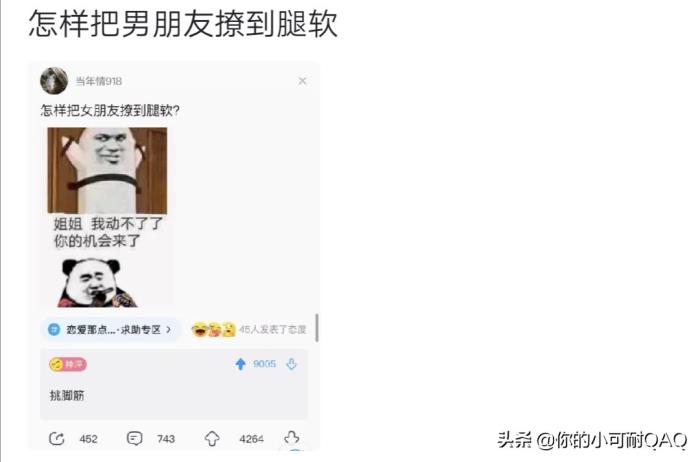The image size is (700, 462).
Task: Click the post's downvote icon in the bottom action bar
Action: (x=292, y=438)
